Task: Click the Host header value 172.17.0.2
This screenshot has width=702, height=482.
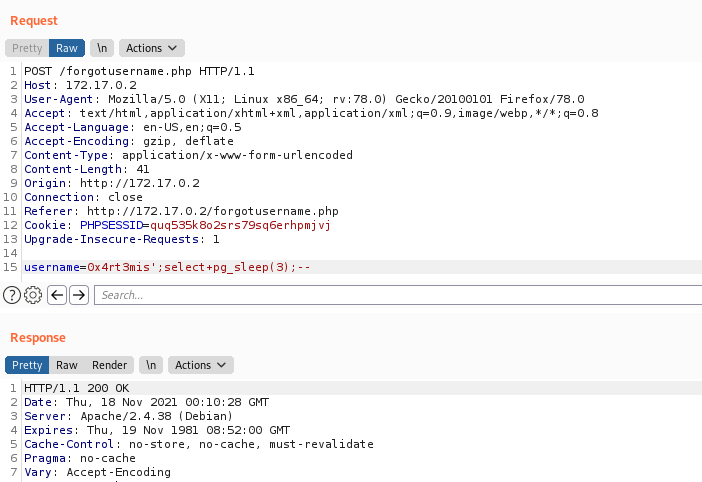Action: coord(101,85)
